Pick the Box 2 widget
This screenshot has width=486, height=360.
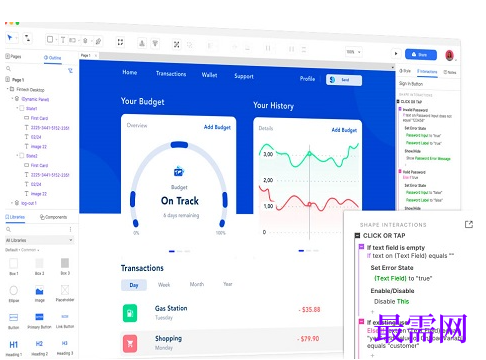[39, 266]
